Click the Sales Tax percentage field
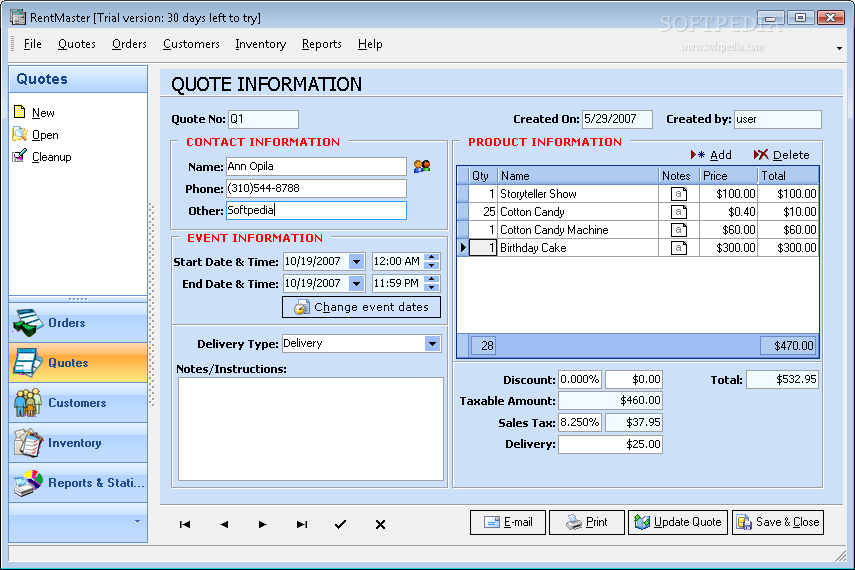 [x=580, y=422]
